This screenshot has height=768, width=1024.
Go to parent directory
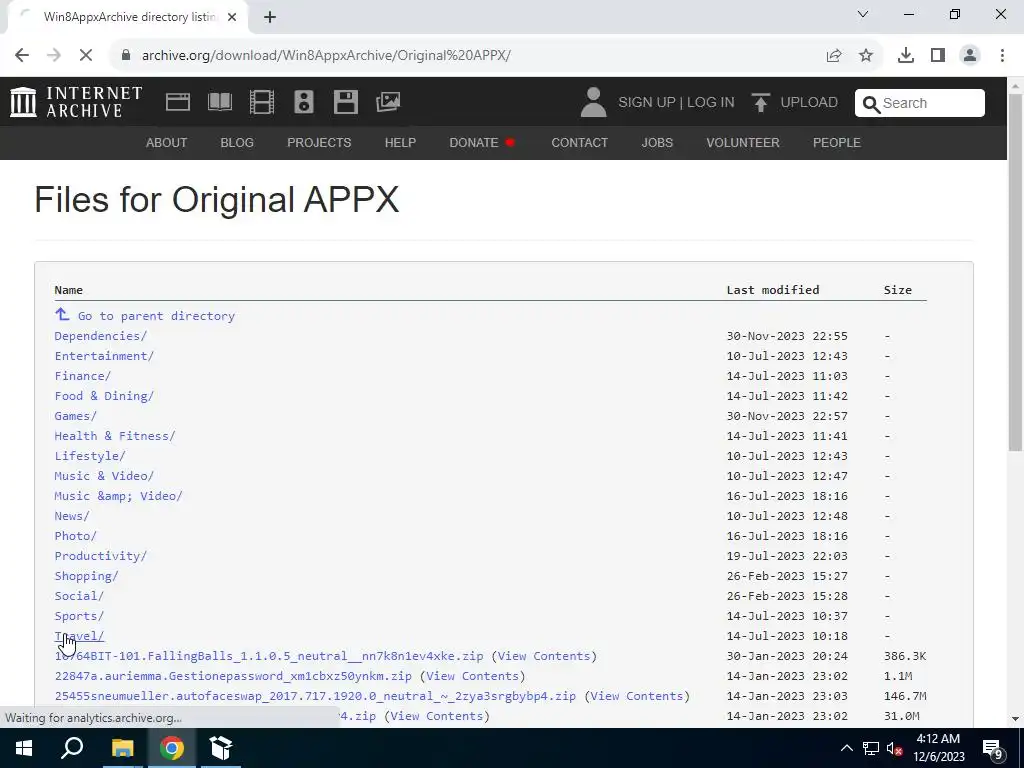tap(145, 315)
